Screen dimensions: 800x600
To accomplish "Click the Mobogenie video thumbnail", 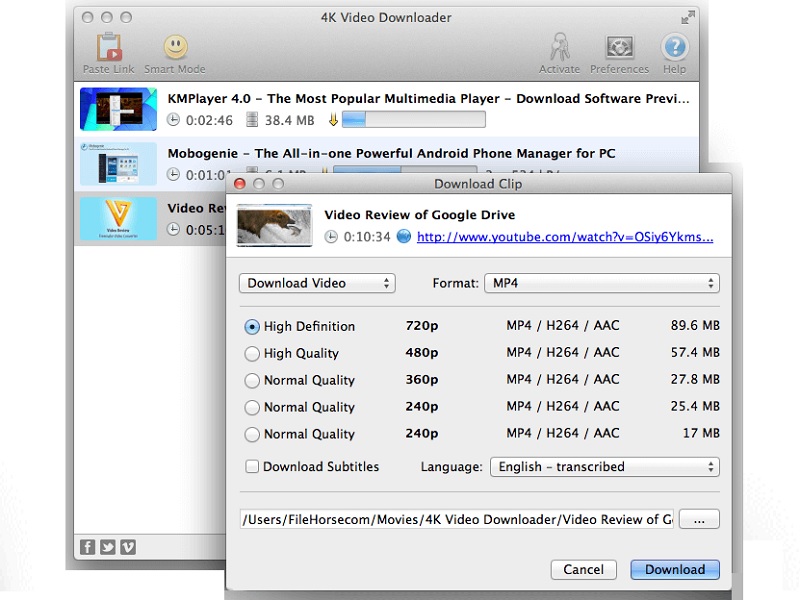I will click(118, 164).
